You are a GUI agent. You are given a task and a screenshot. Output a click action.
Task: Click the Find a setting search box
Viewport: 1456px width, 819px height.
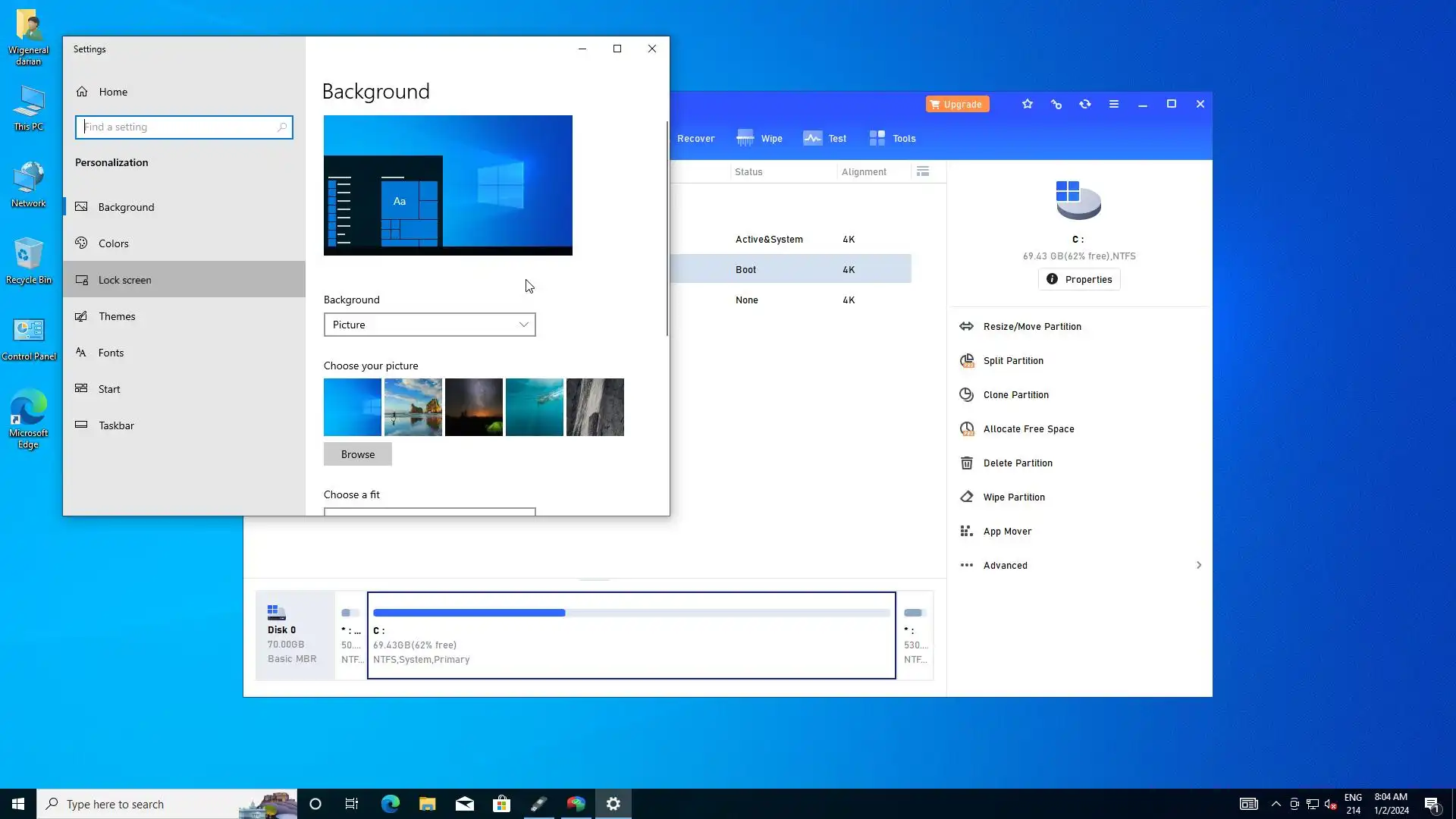[182, 127]
